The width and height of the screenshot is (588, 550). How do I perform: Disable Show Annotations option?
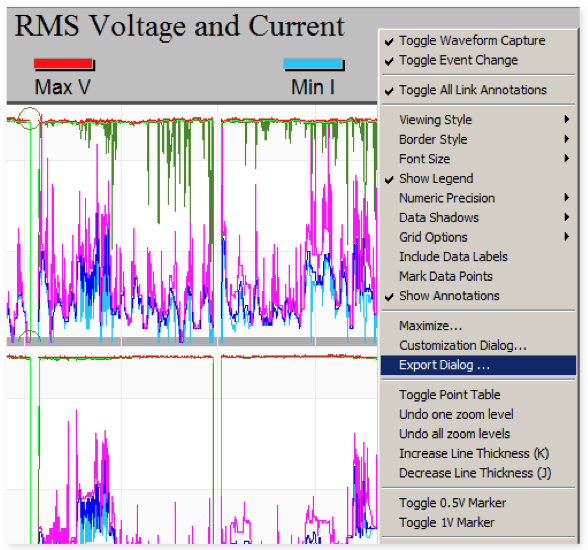coord(478,296)
